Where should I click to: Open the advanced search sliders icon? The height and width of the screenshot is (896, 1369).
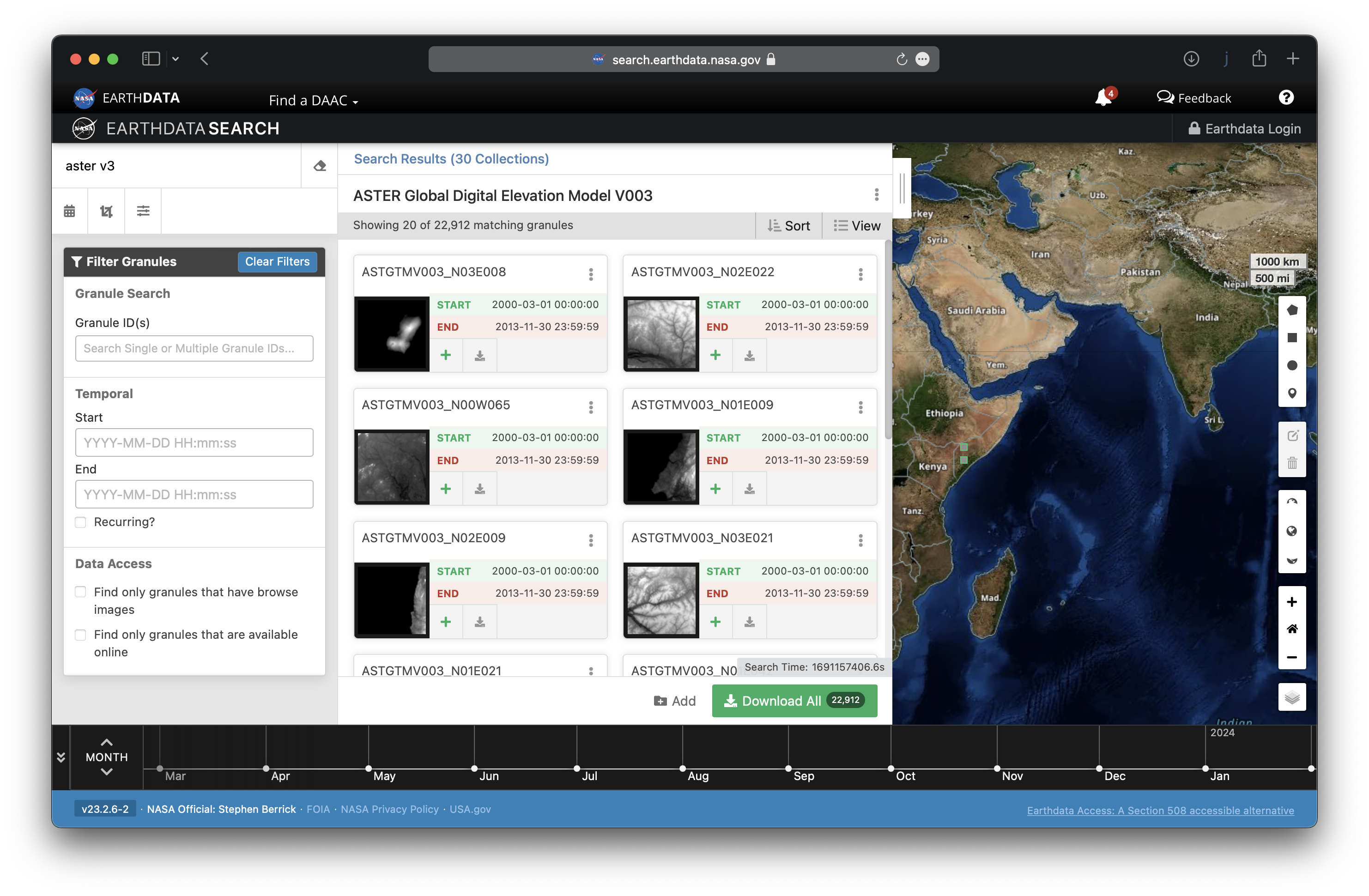pos(143,211)
